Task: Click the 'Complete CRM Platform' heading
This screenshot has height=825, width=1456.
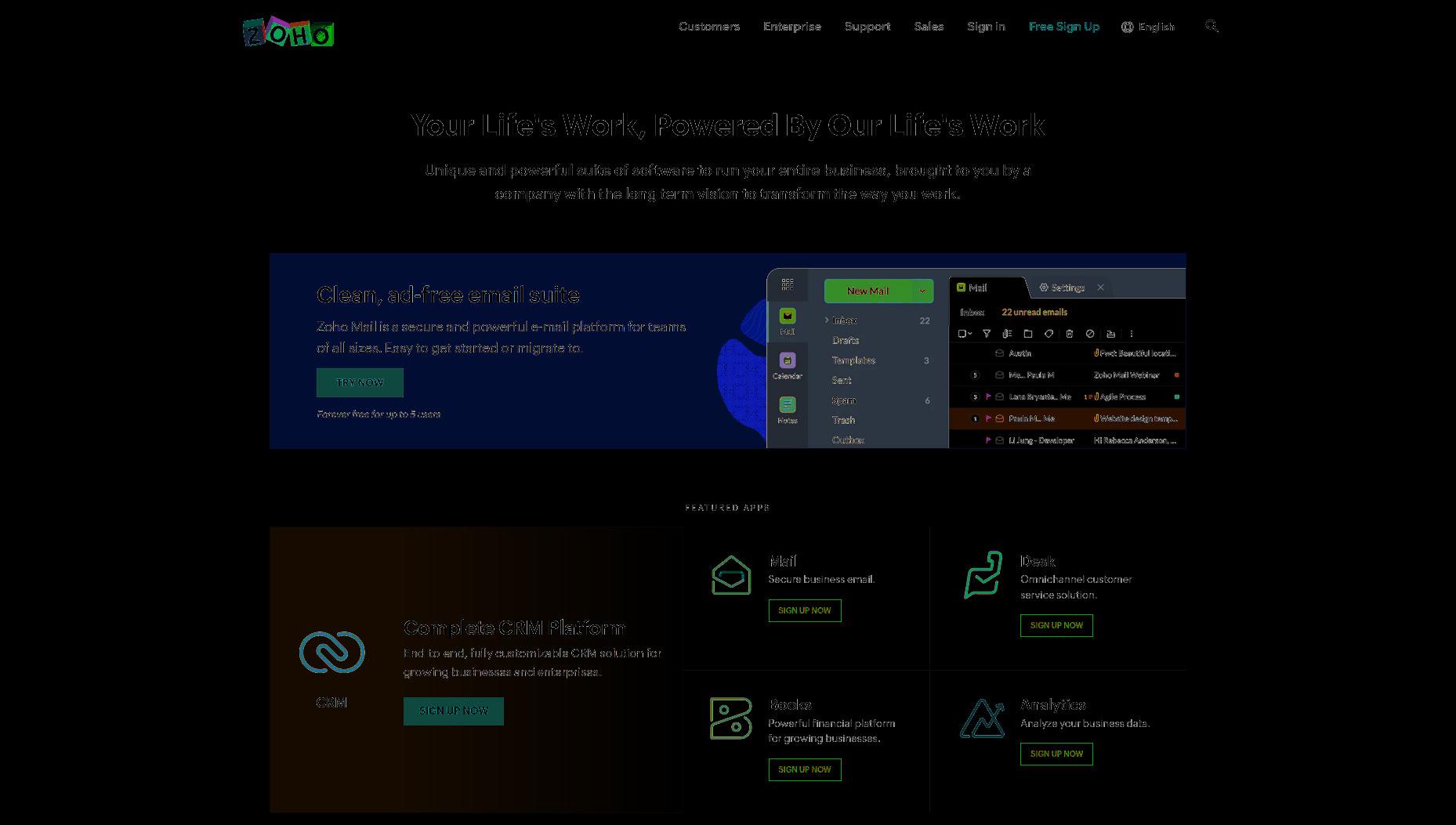Action: (x=514, y=628)
